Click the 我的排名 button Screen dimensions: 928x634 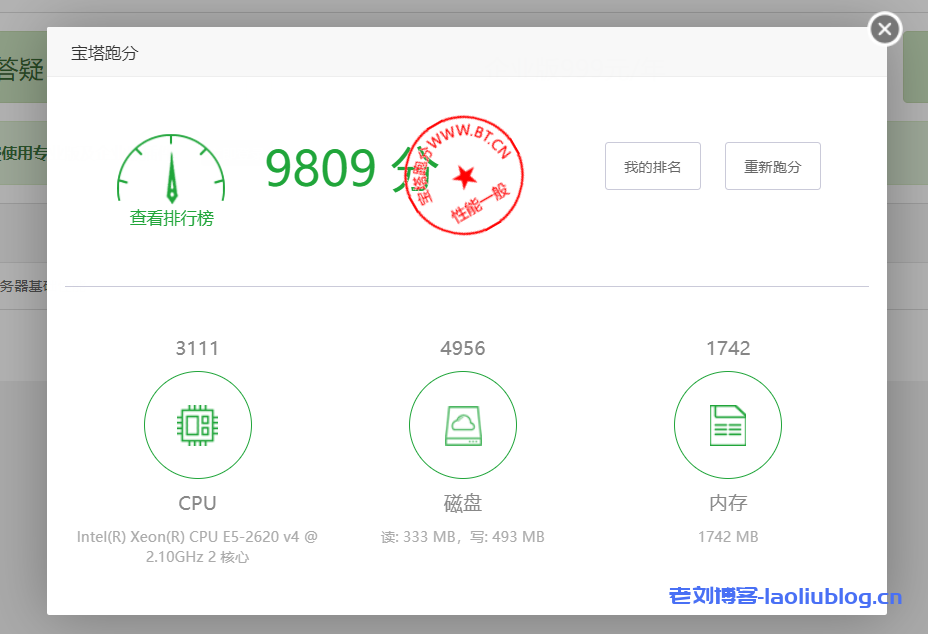click(652, 166)
